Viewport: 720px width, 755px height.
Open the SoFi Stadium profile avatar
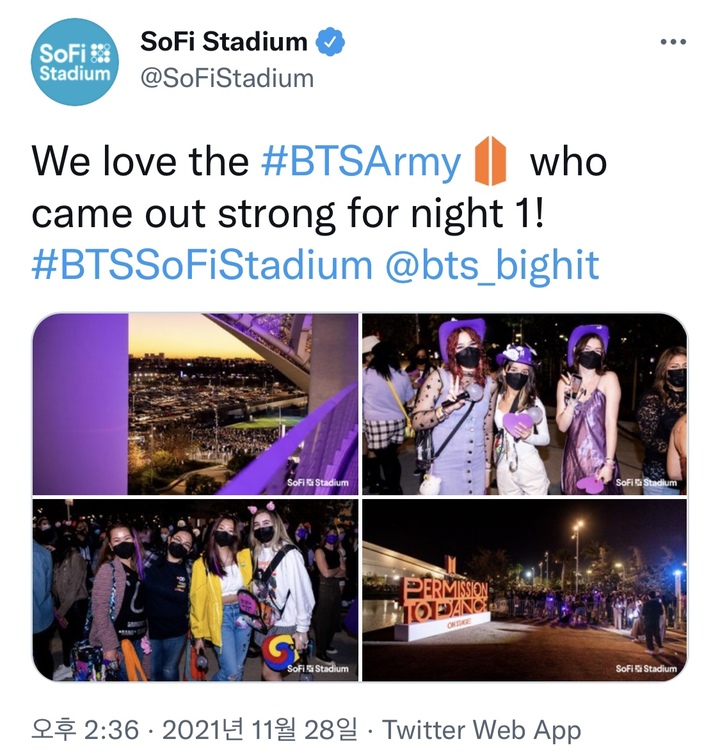(x=75, y=62)
